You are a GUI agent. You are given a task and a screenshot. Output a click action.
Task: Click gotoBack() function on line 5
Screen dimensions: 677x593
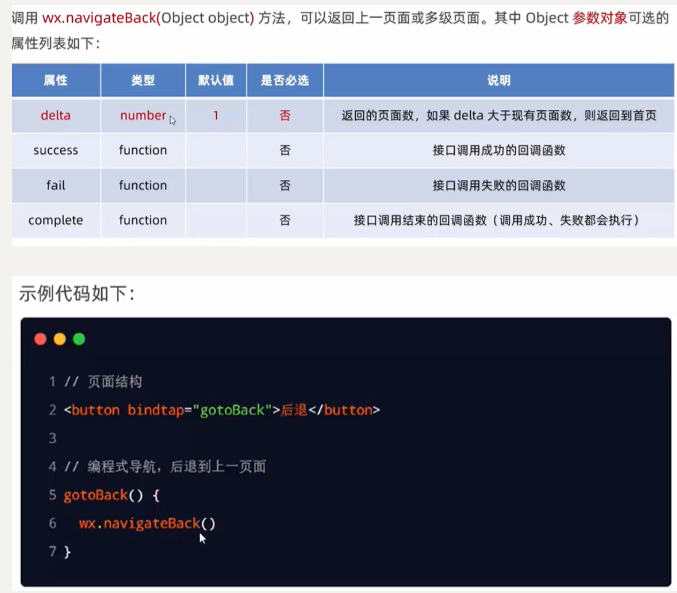tap(103, 495)
